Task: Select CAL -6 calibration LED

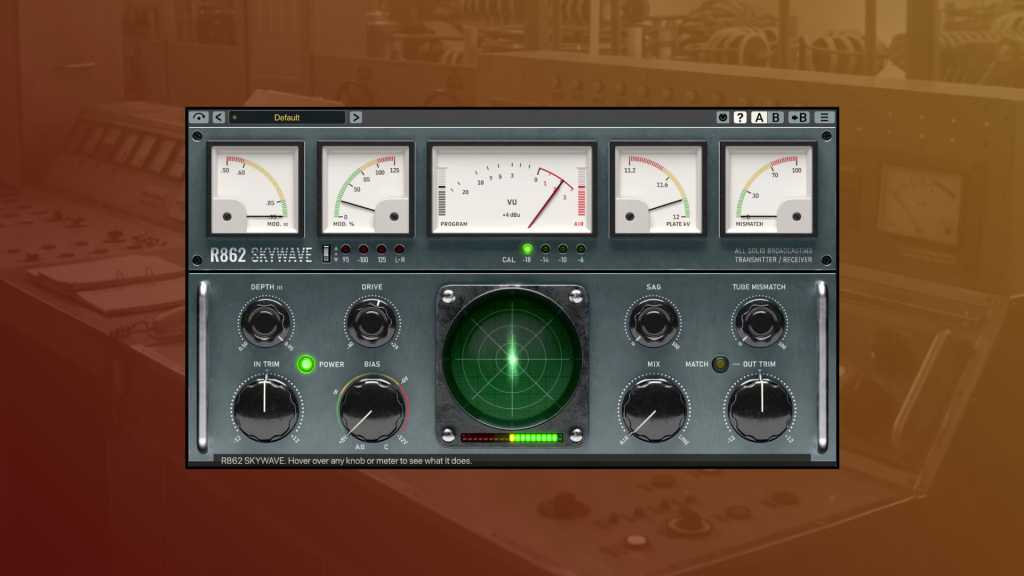Action: pyautogui.click(x=581, y=249)
